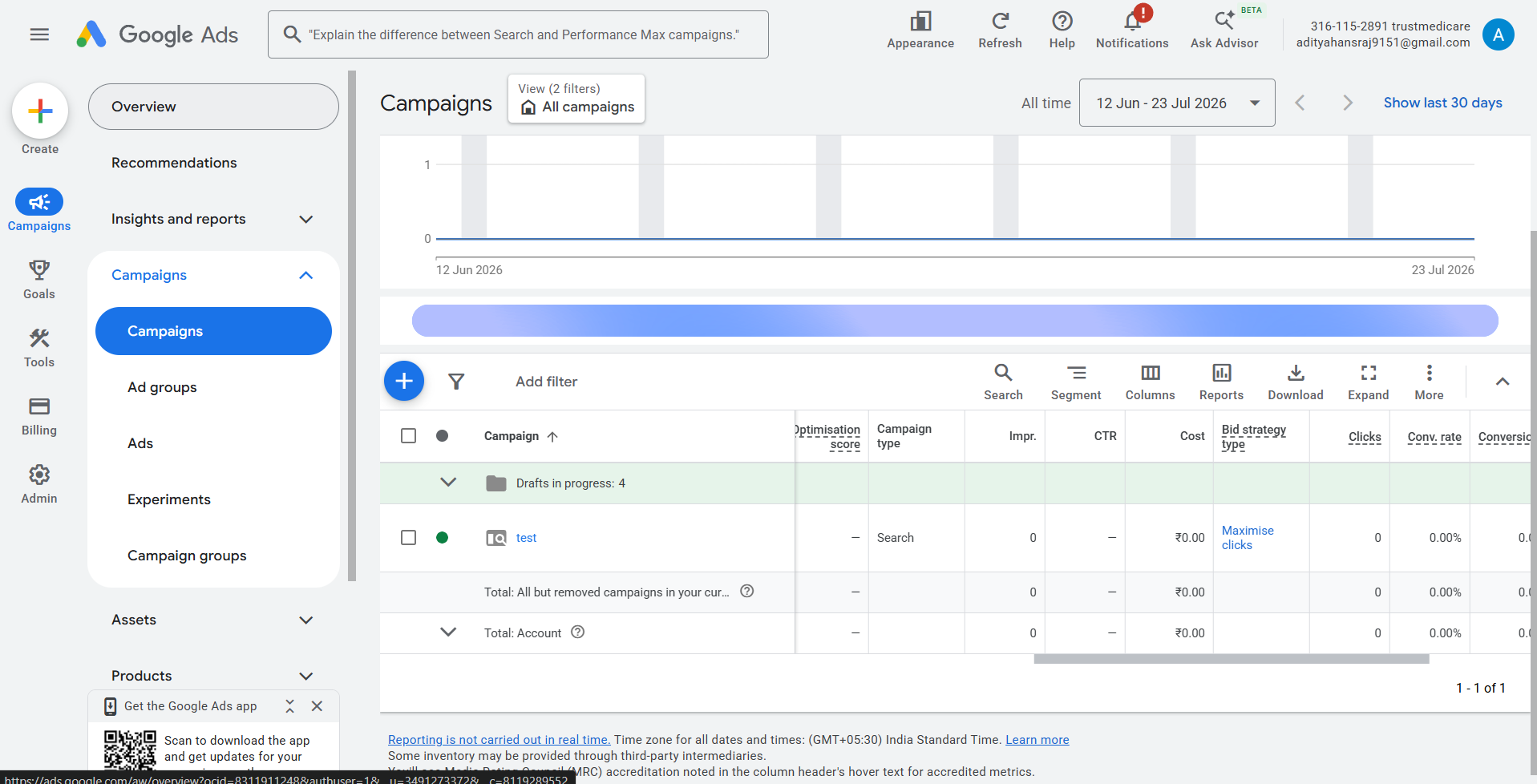Screen dimensions: 1537x784
Task: Collapse the Campaigns nav section
Action: click(x=305, y=275)
